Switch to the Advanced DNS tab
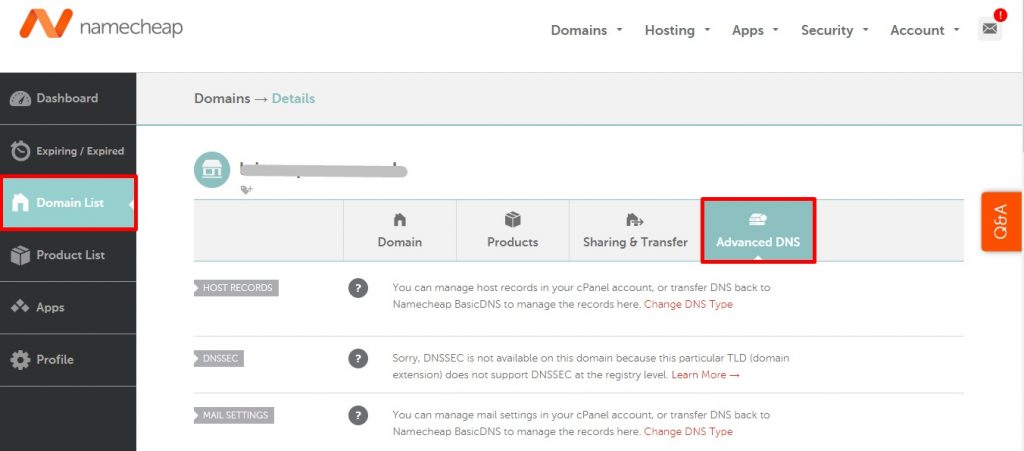The height and width of the screenshot is (451, 1024). coord(758,230)
